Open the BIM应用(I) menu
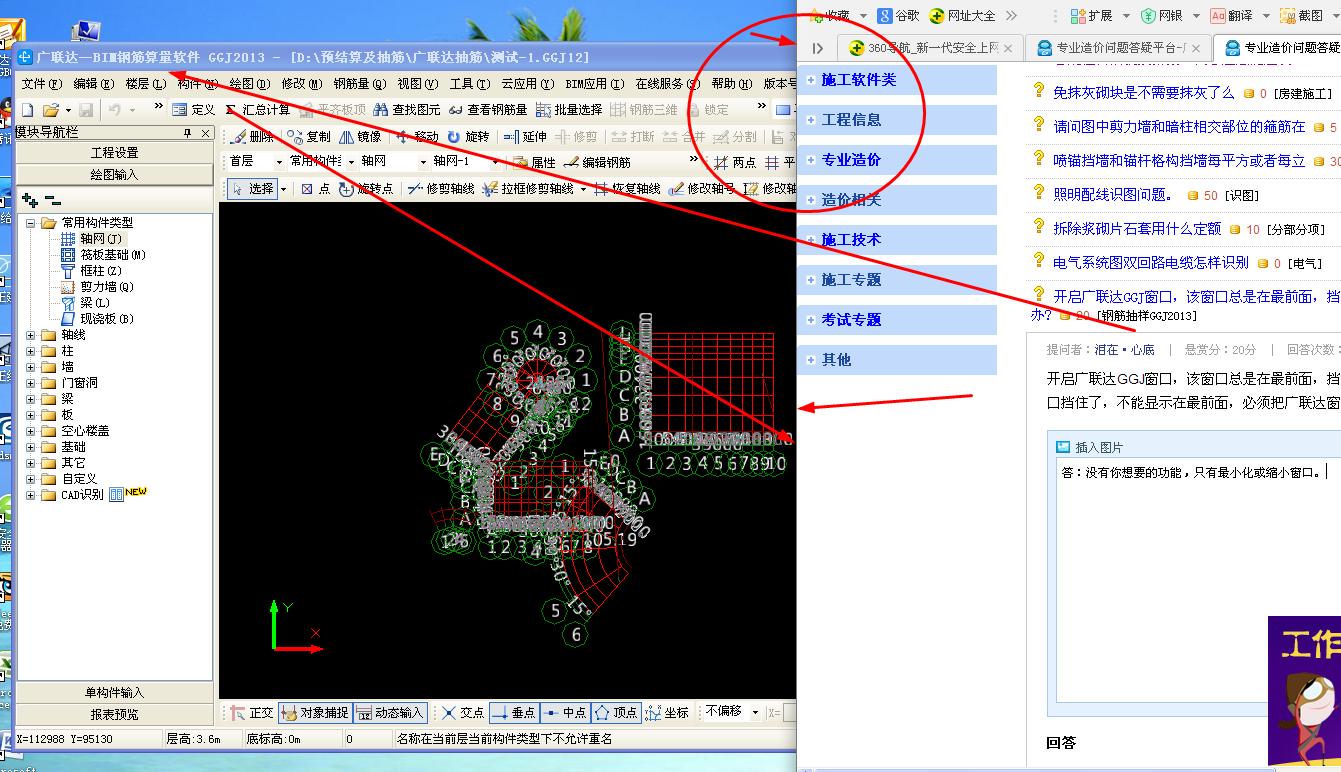1341x772 pixels. pyautogui.click(x=594, y=84)
